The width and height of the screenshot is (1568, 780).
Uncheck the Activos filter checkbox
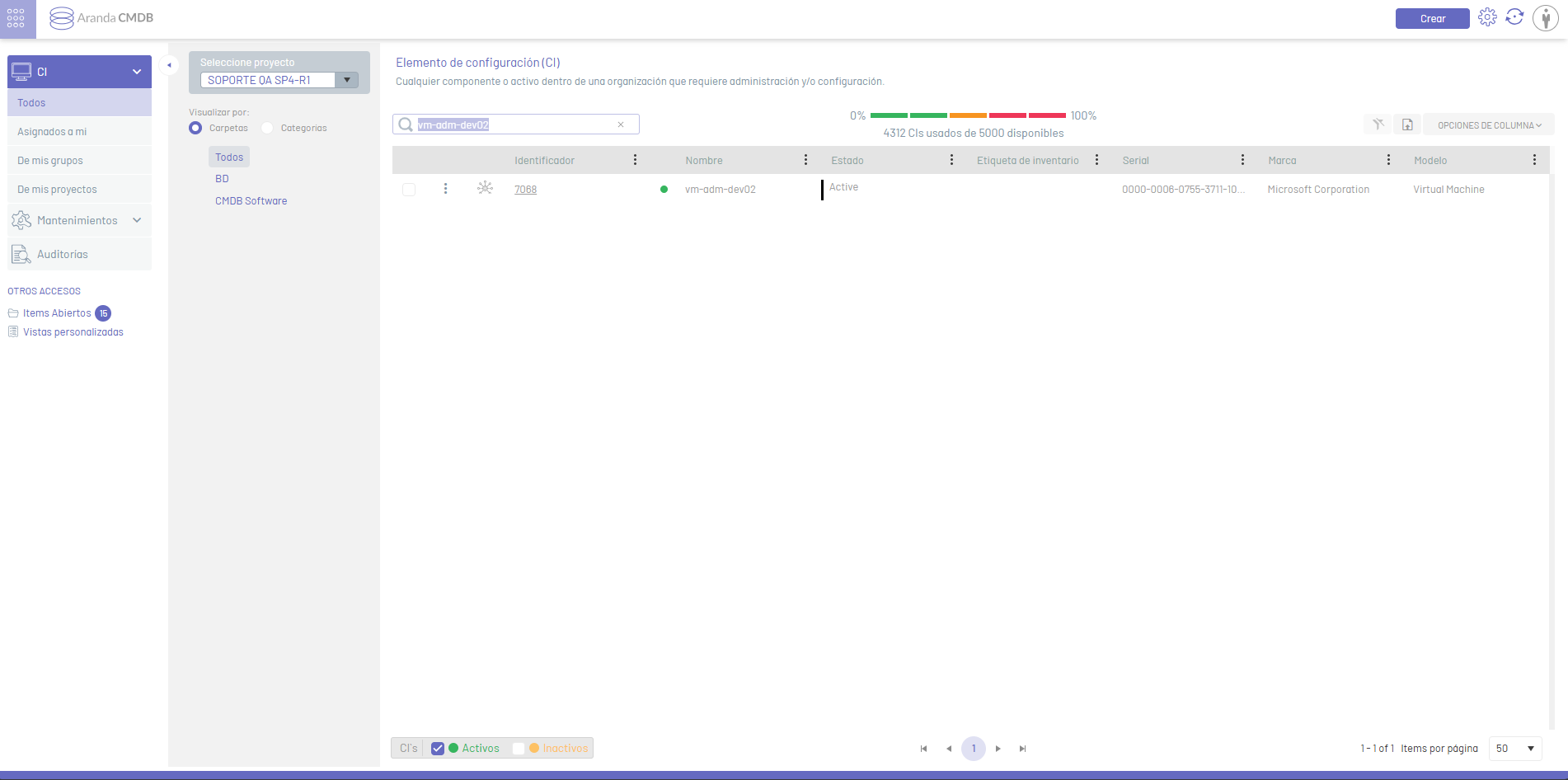(438, 749)
